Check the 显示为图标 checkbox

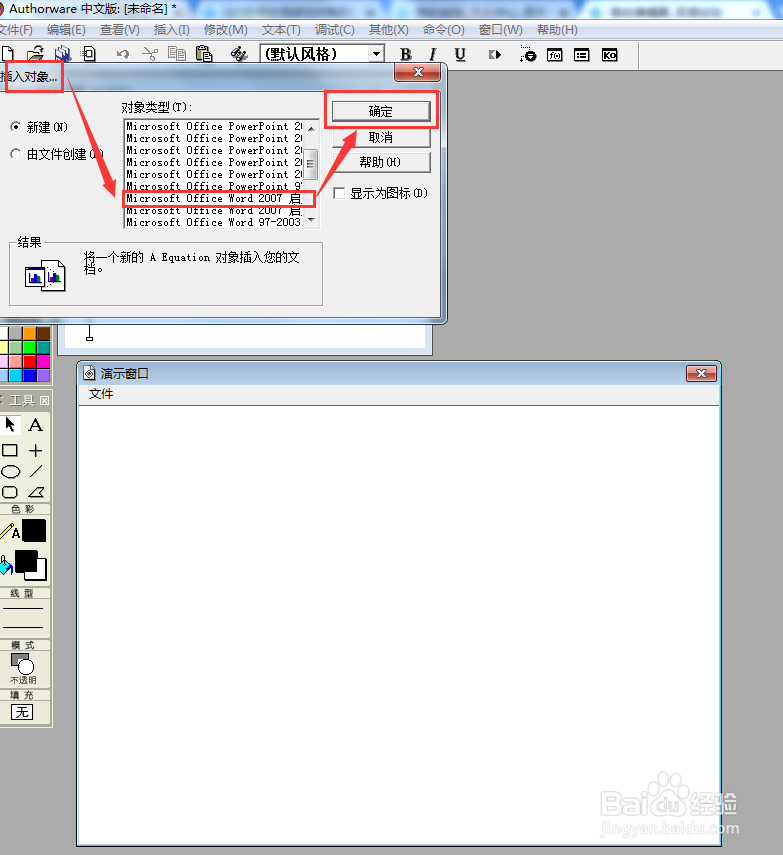pos(339,193)
